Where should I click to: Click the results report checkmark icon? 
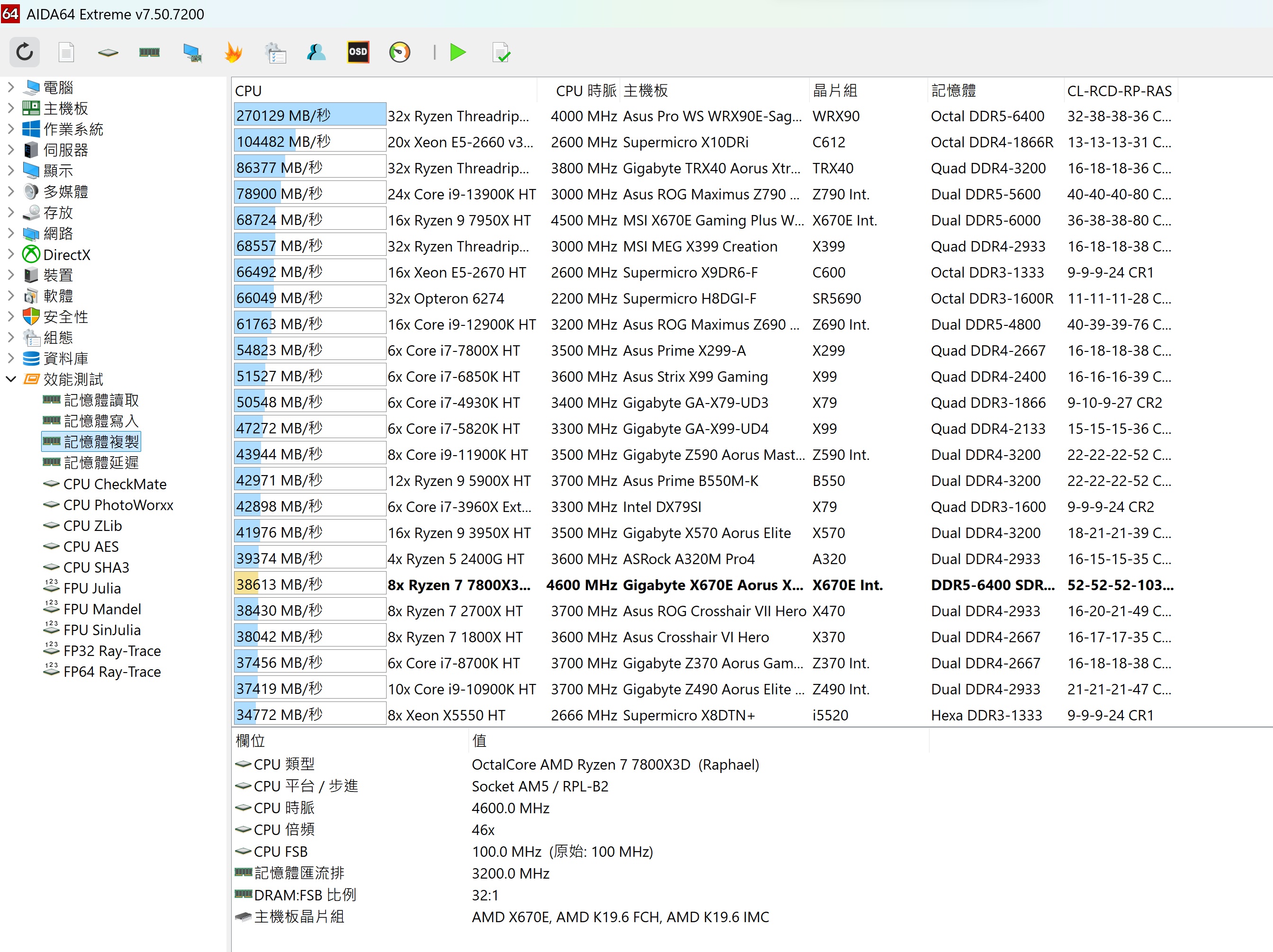click(501, 53)
